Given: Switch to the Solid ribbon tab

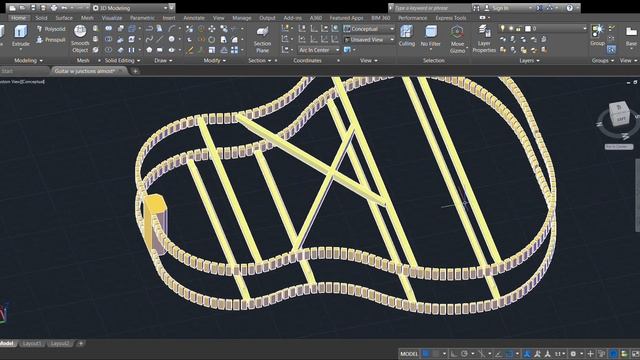Looking at the screenshot, I should (41, 18).
